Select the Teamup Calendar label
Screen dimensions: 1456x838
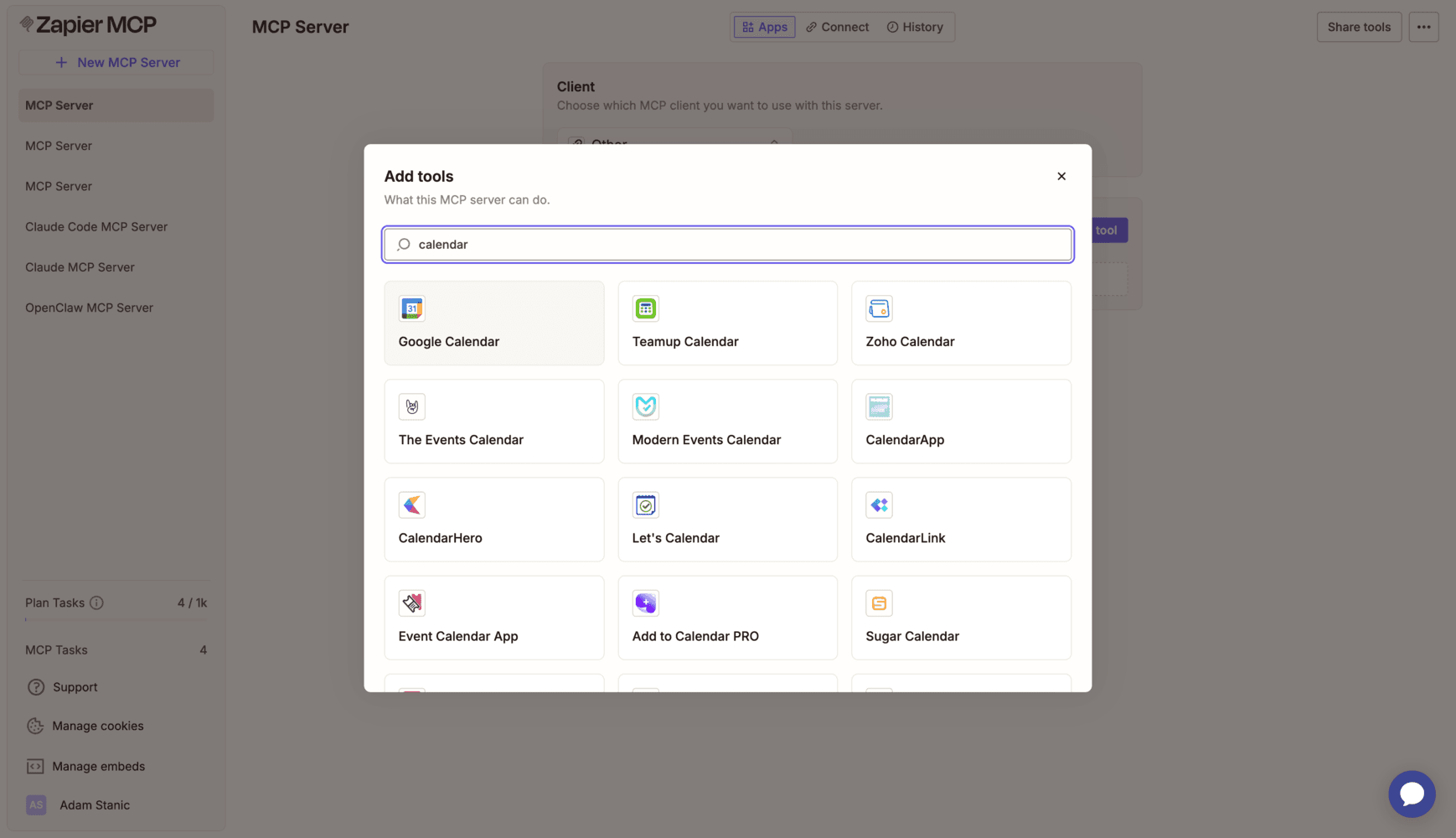(x=685, y=341)
